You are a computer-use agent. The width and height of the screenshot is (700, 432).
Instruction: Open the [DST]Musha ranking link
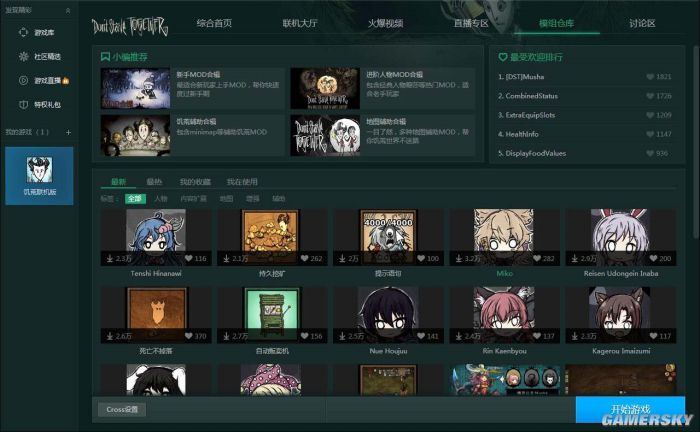tap(525, 77)
